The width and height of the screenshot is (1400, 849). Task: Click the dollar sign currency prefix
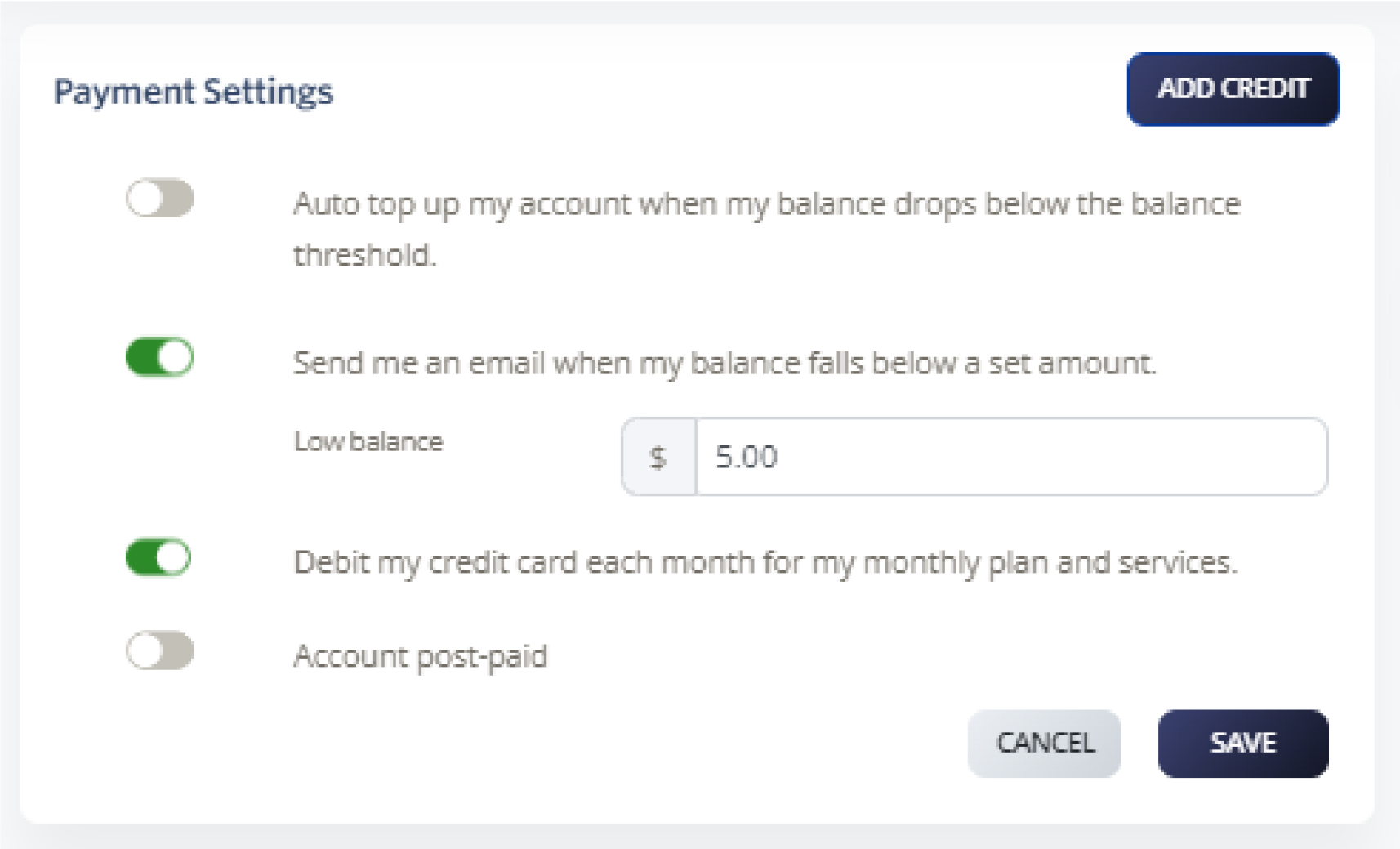(x=658, y=457)
